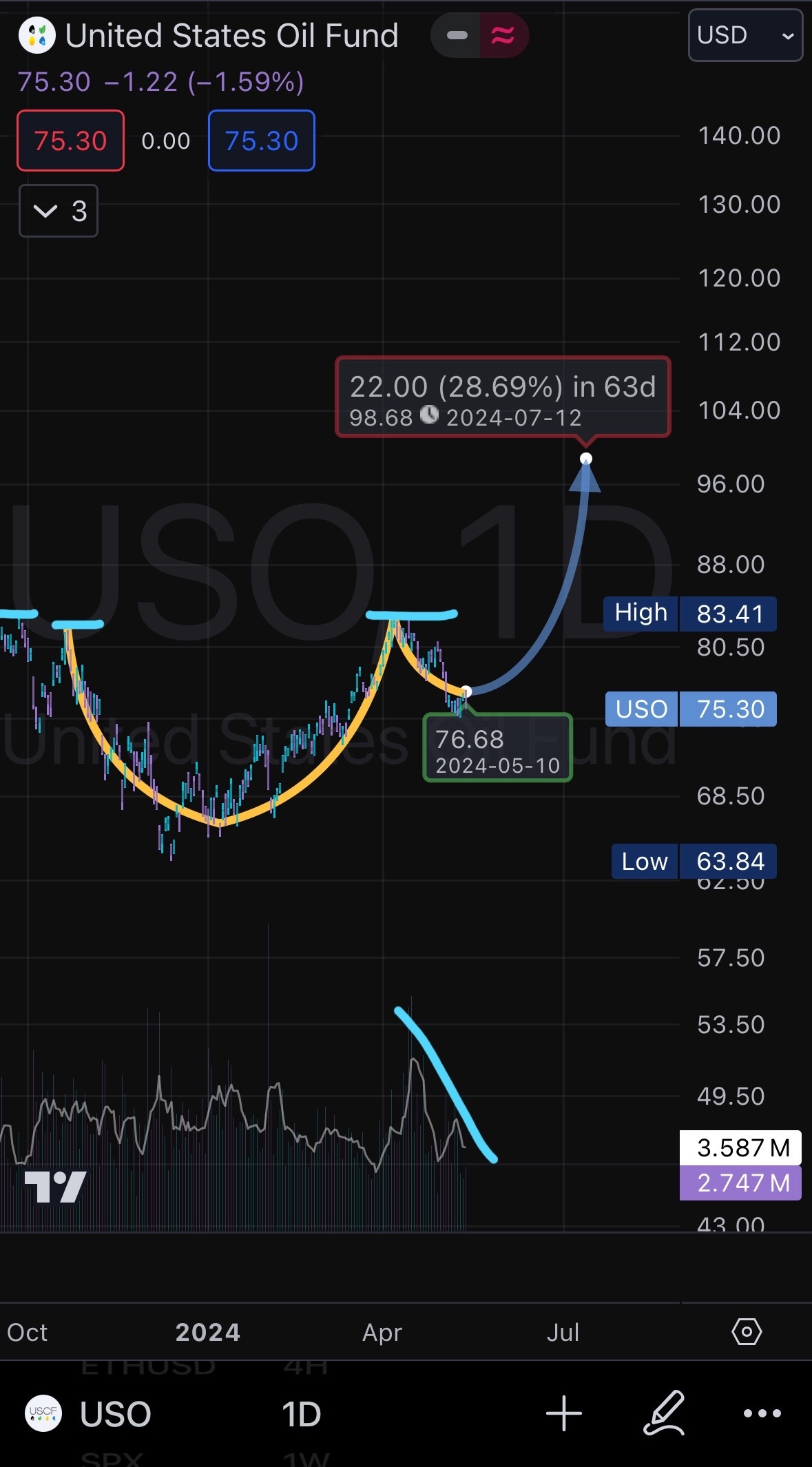The width and height of the screenshot is (812, 1467).
Task: Expand the indicators legend showing 3
Action: (59, 211)
